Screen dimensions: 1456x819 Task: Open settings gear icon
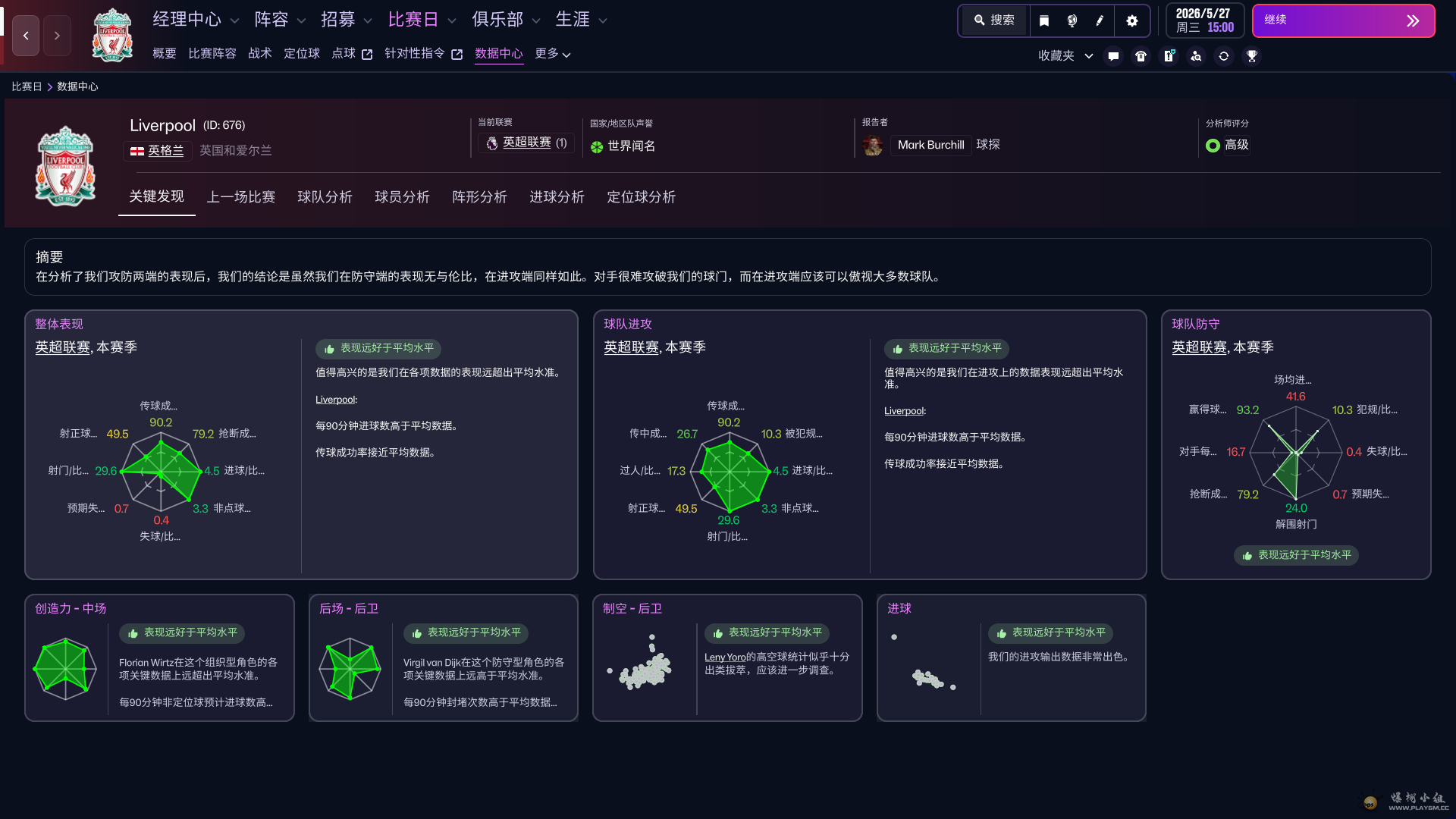tap(1132, 20)
